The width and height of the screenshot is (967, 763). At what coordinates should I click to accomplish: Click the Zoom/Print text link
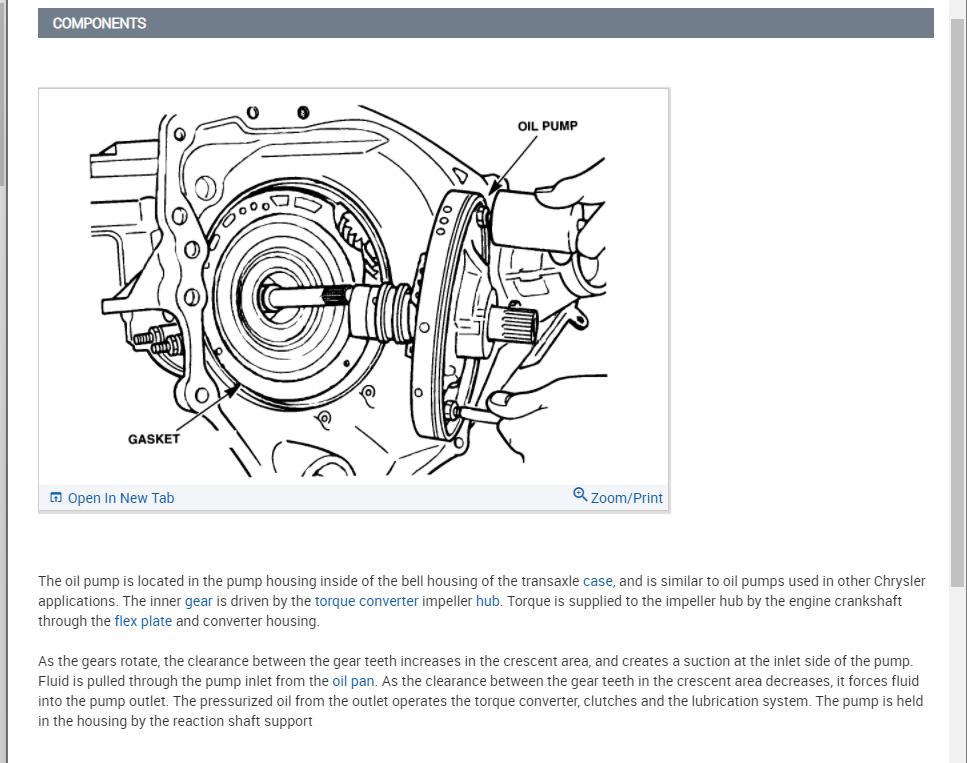[x=626, y=498]
